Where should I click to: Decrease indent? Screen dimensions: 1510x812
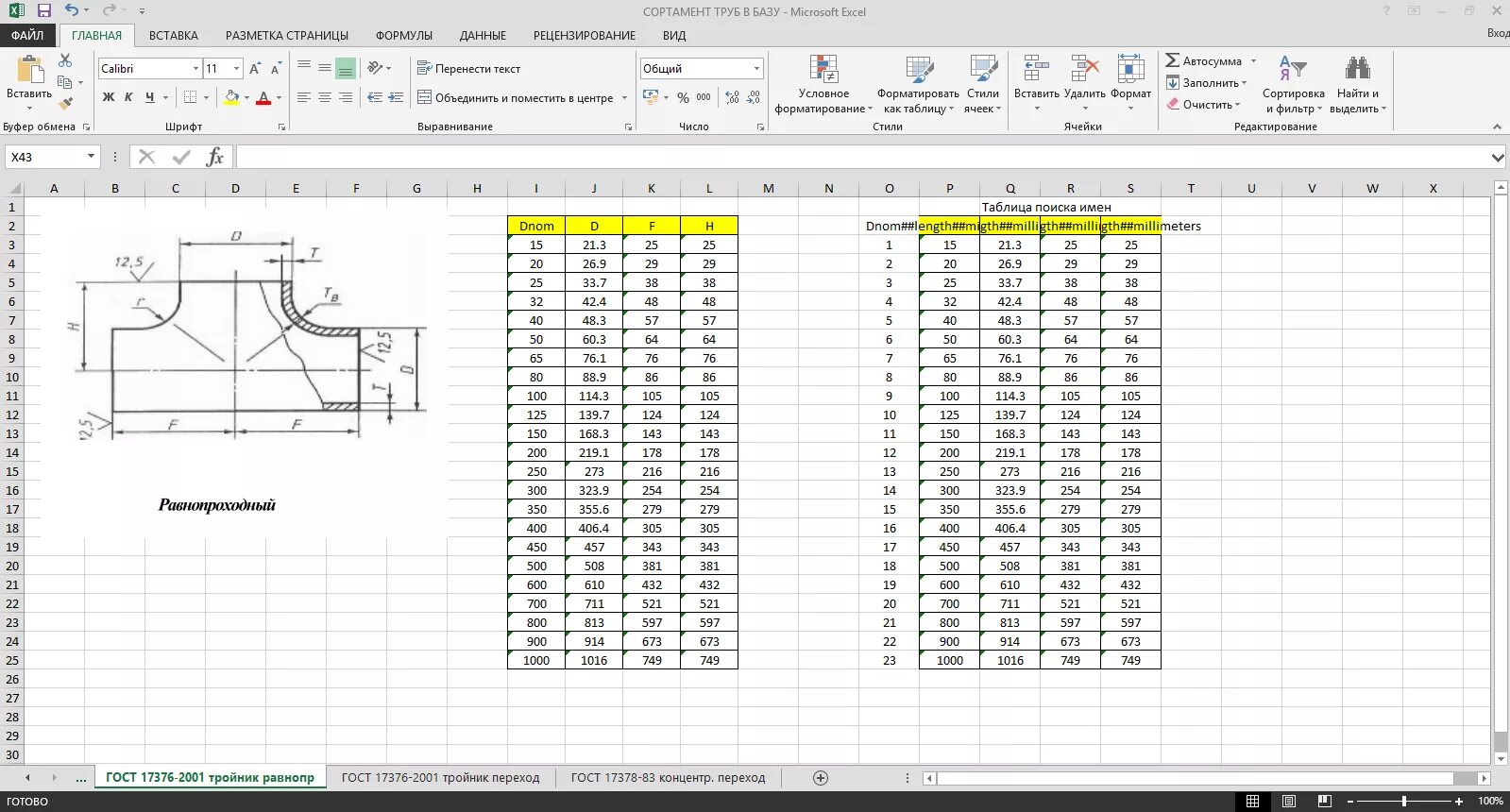tap(375, 97)
